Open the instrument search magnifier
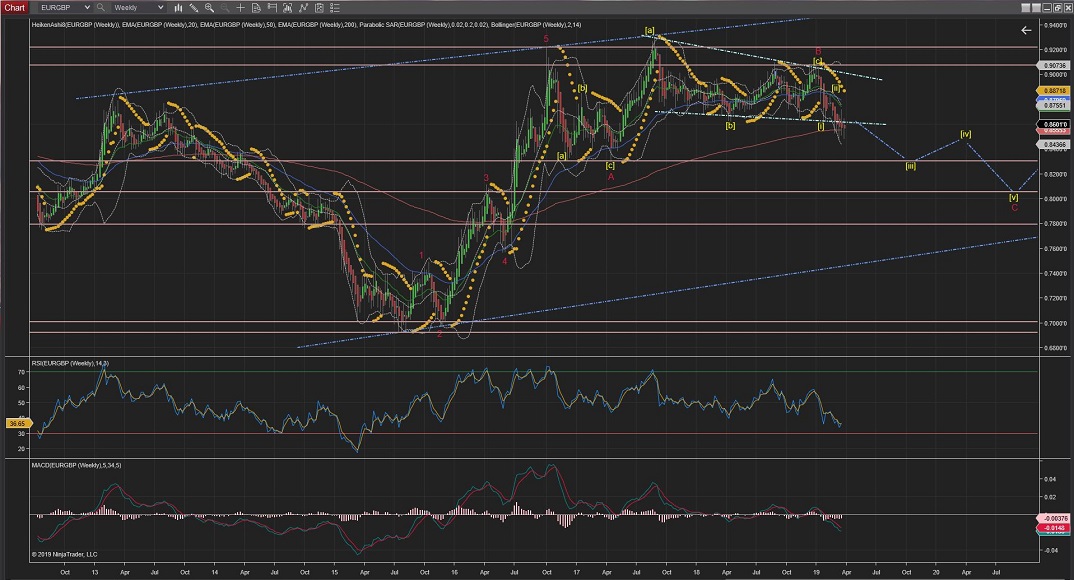 click(x=101, y=8)
